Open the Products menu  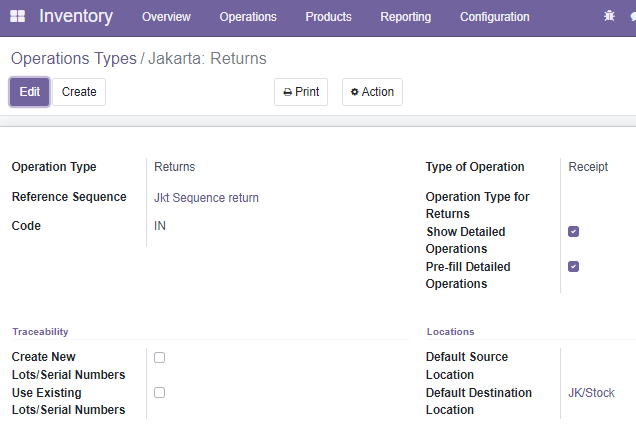(328, 17)
